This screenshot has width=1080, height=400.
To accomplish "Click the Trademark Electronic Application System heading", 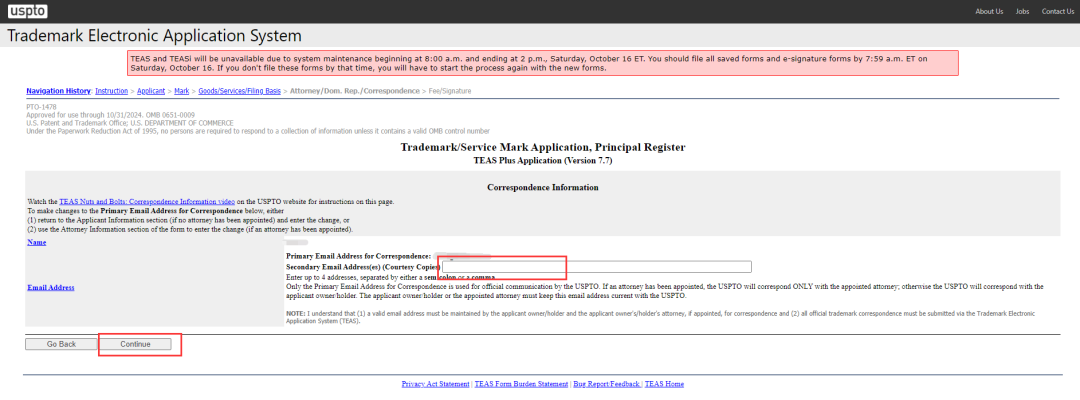I will click(154, 36).
